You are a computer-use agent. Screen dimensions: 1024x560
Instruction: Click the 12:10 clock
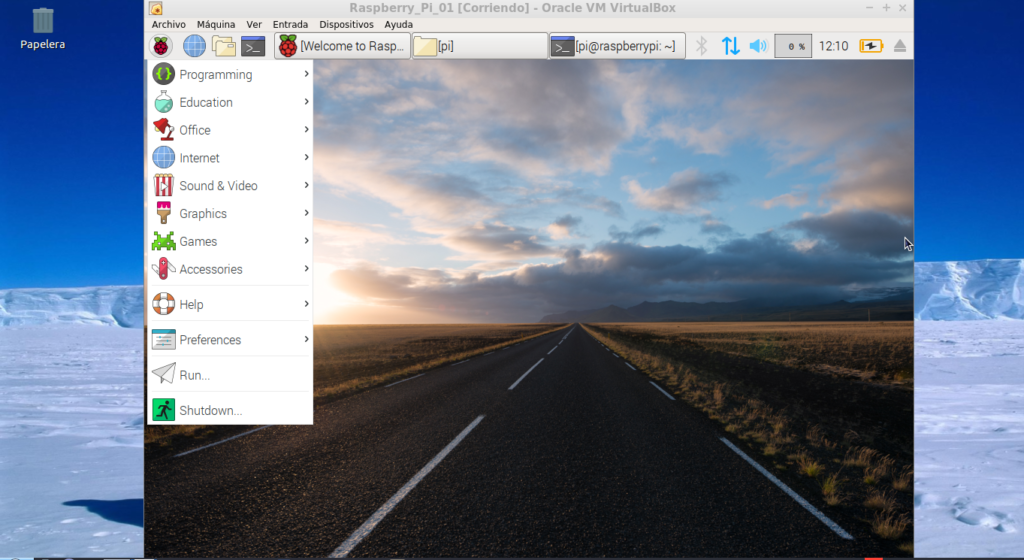pyautogui.click(x=833, y=46)
